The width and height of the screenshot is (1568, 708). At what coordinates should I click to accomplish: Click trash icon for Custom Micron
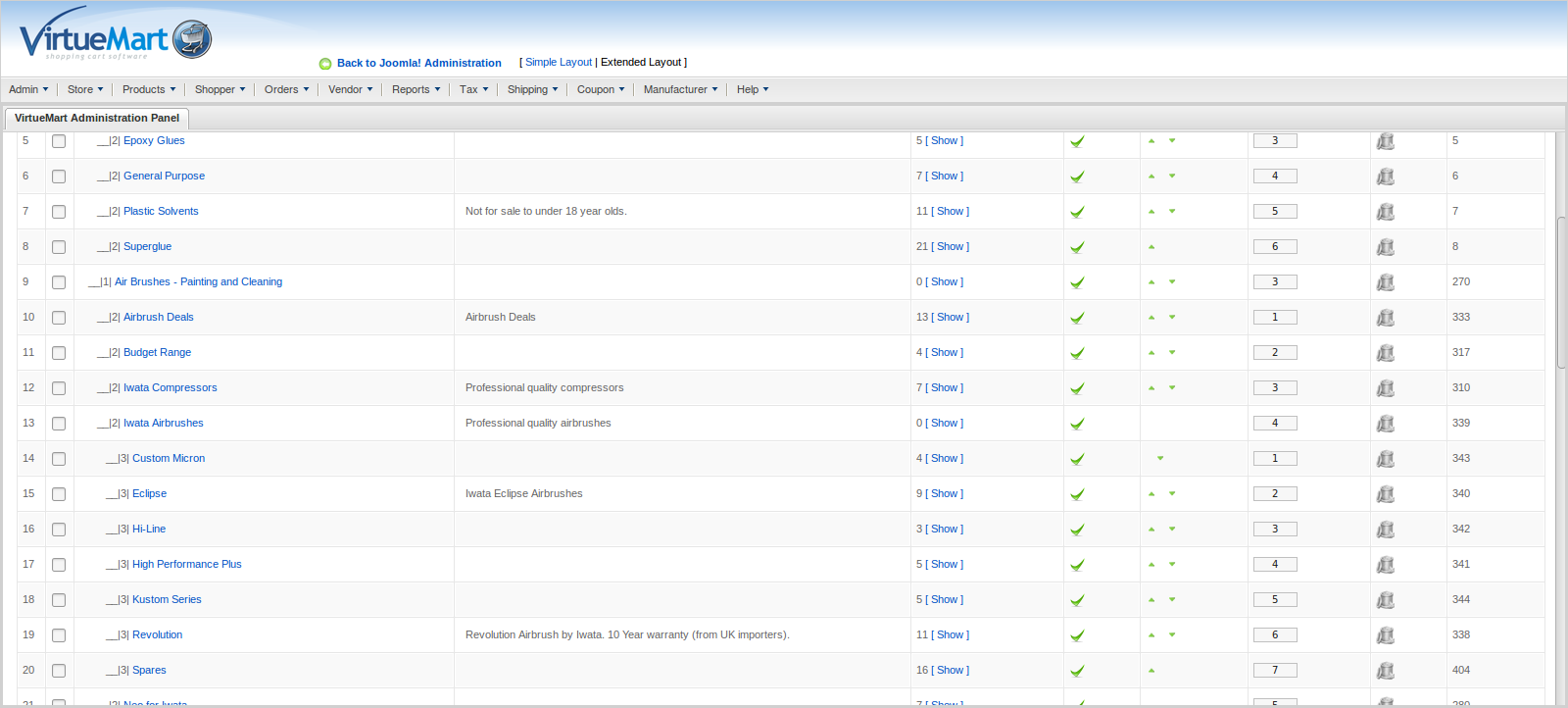[x=1386, y=459]
